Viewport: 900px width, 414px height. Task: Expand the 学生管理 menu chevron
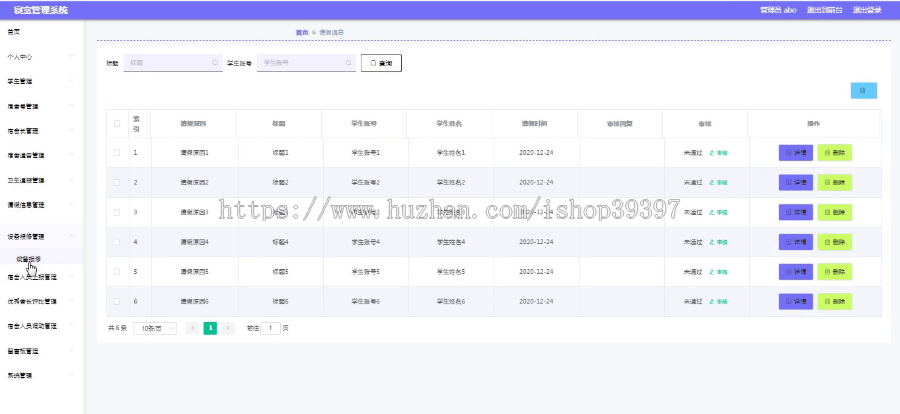click(x=71, y=81)
